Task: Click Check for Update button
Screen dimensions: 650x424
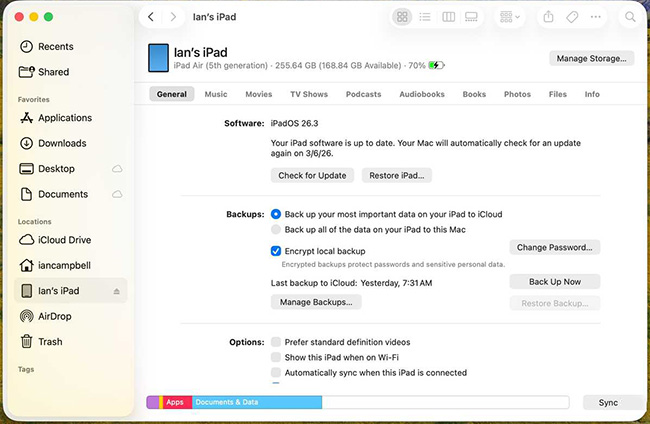Action: point(312,175)
